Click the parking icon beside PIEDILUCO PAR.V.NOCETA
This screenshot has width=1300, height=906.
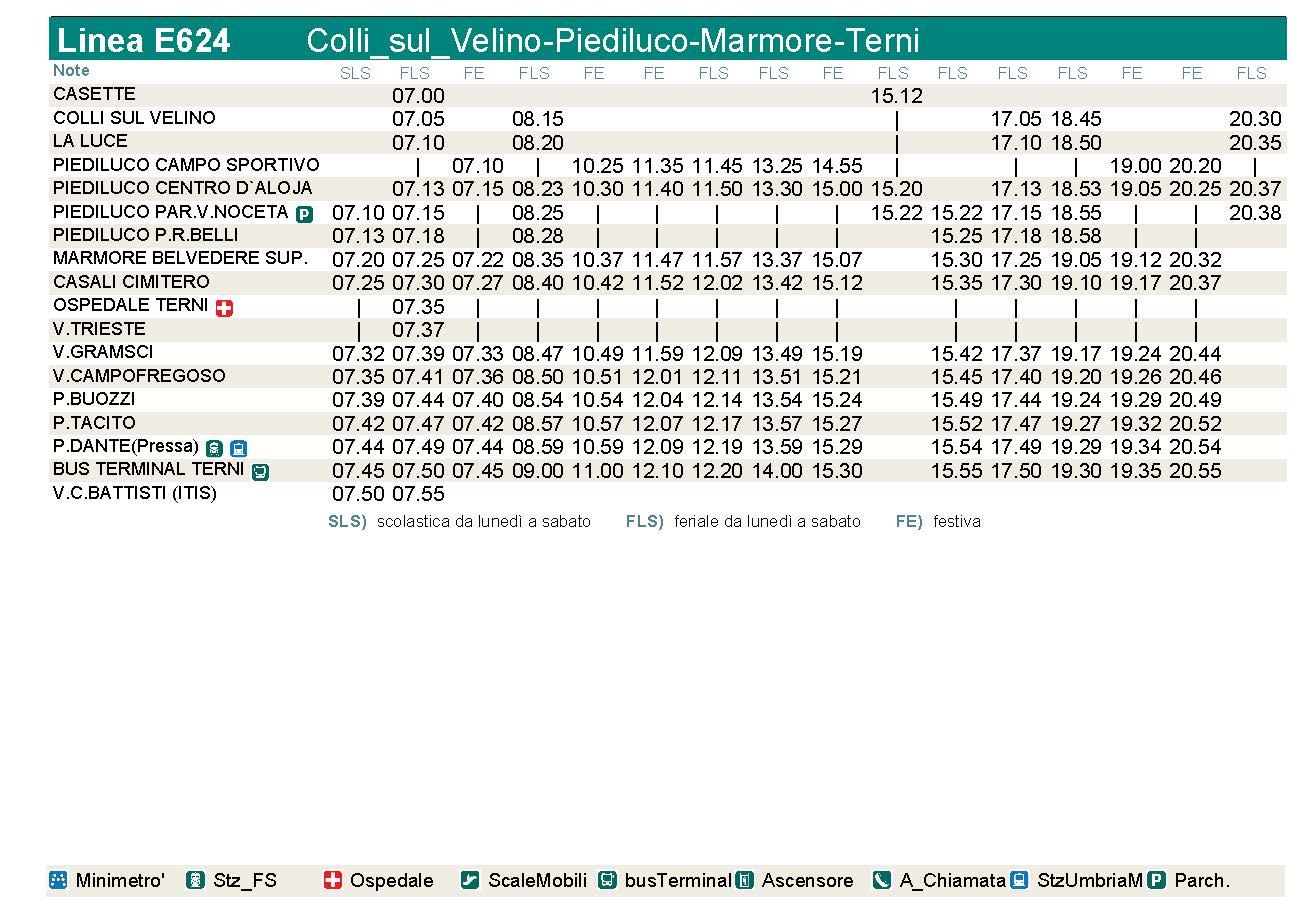coord(304,214)
